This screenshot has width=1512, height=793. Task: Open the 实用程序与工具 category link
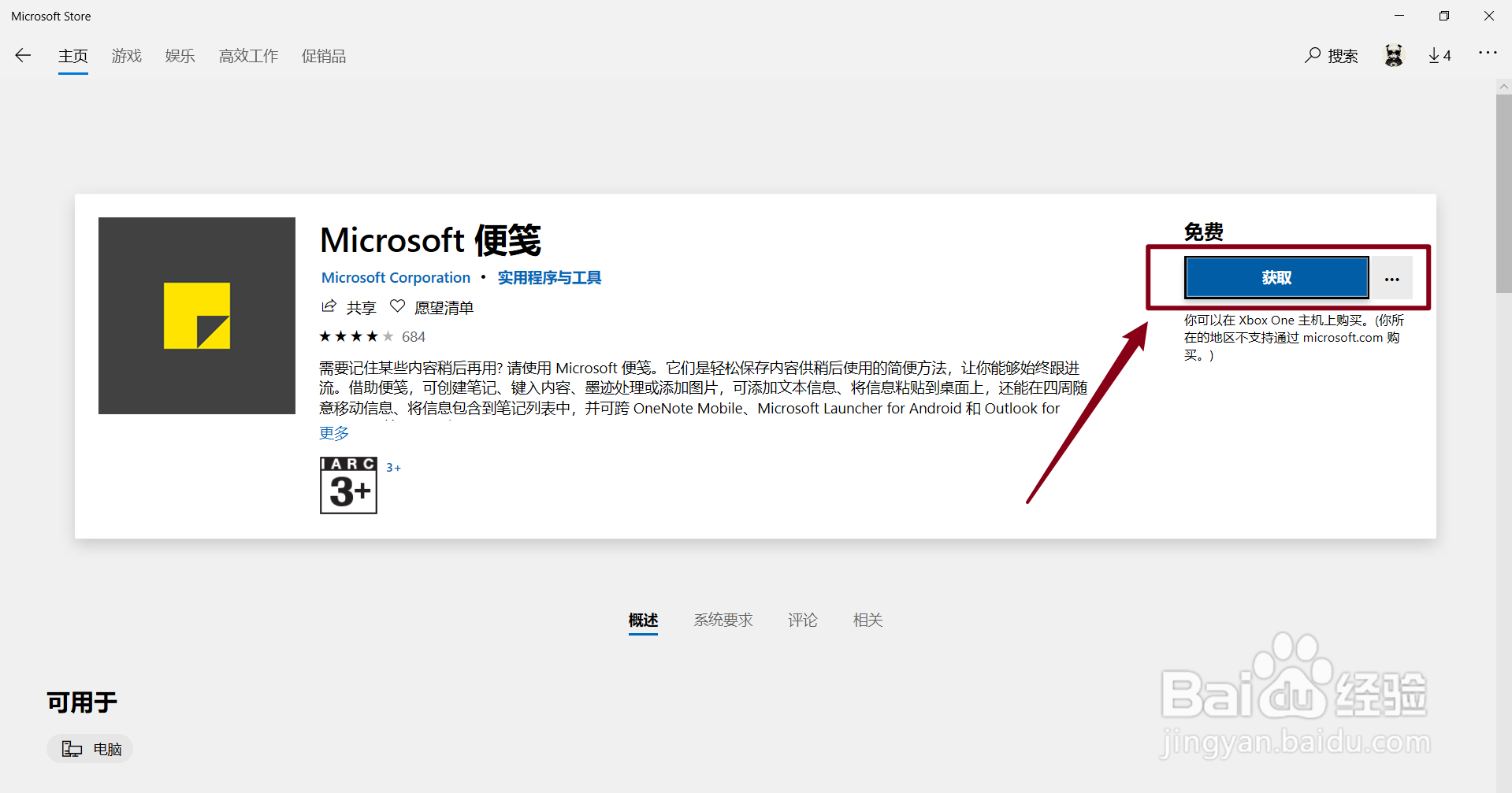click(x=549, y=278)
